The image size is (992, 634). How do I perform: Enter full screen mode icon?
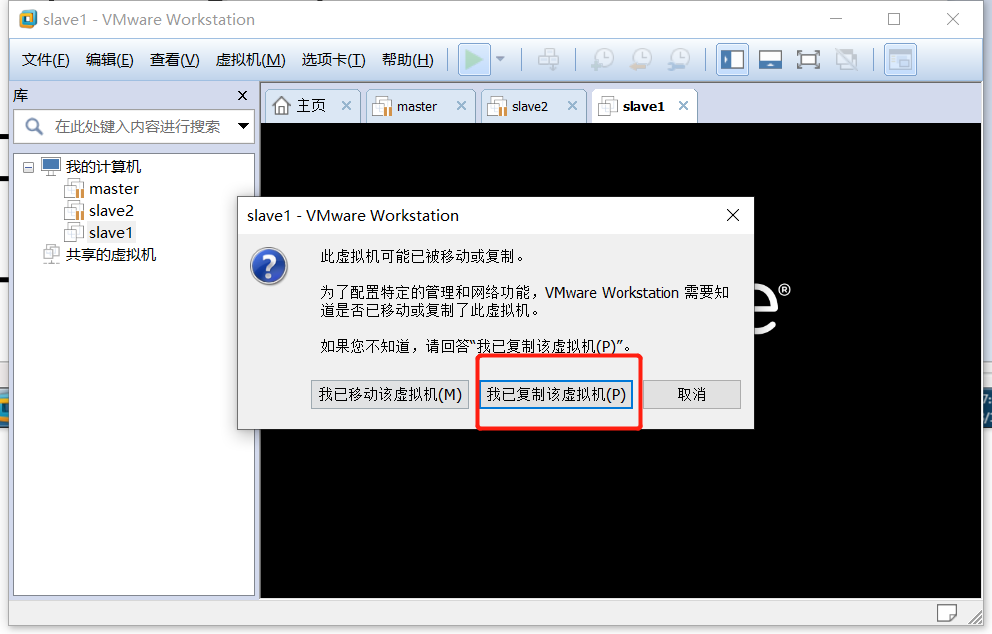[x=808, y=59]
